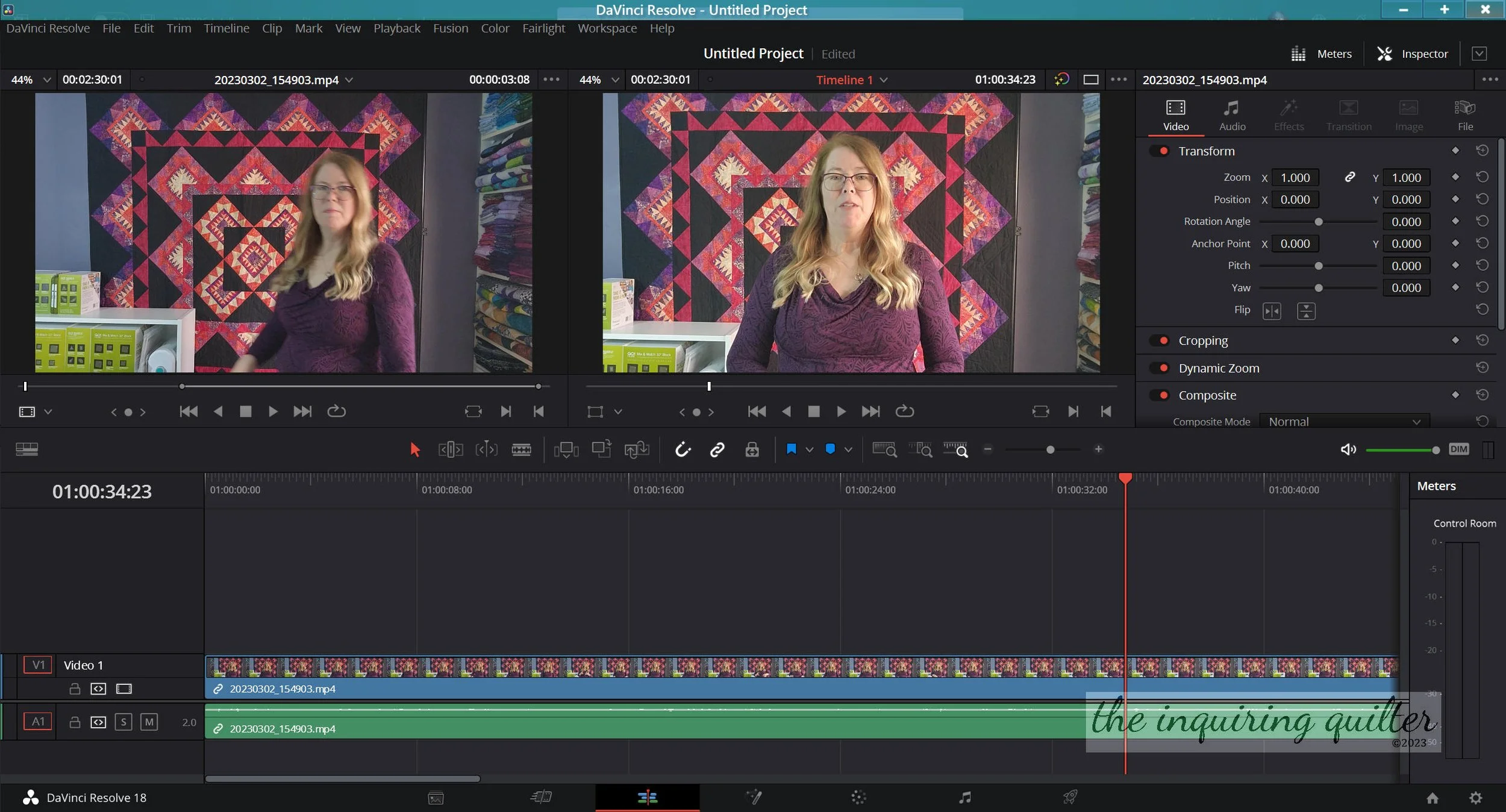Open the Fusion menu

click(450, 28)
